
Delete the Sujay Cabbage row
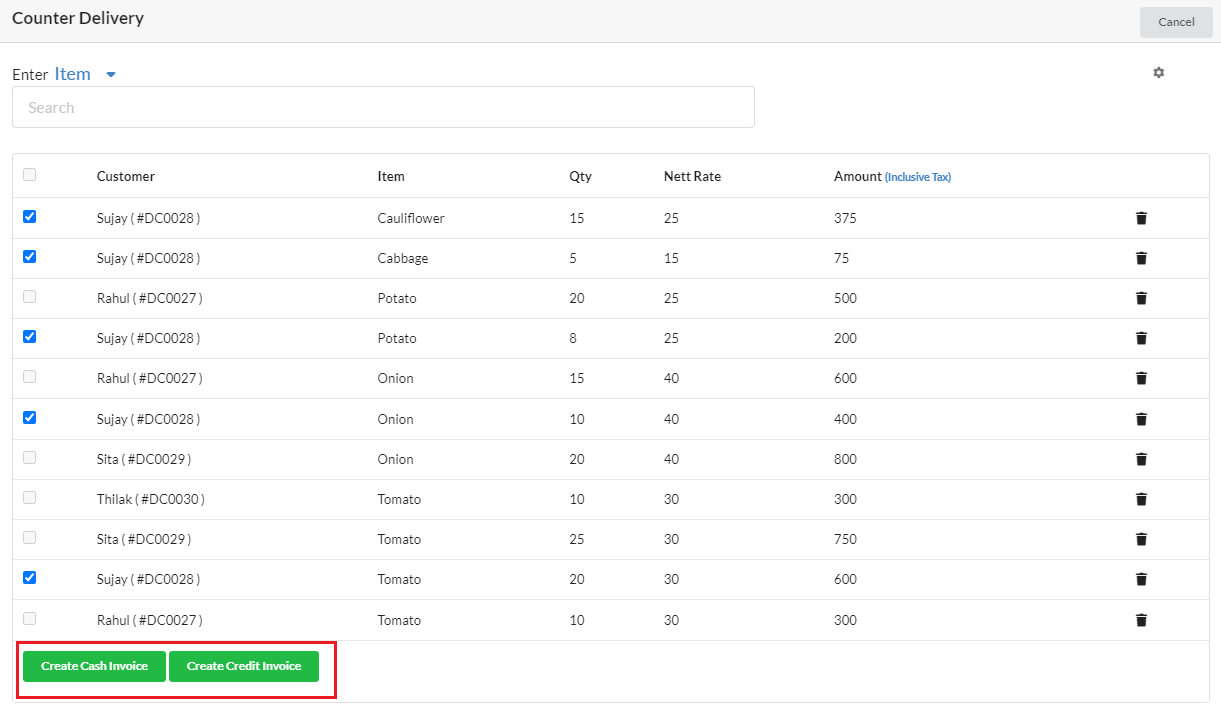pyautogui.click(x=1141, y=258)
